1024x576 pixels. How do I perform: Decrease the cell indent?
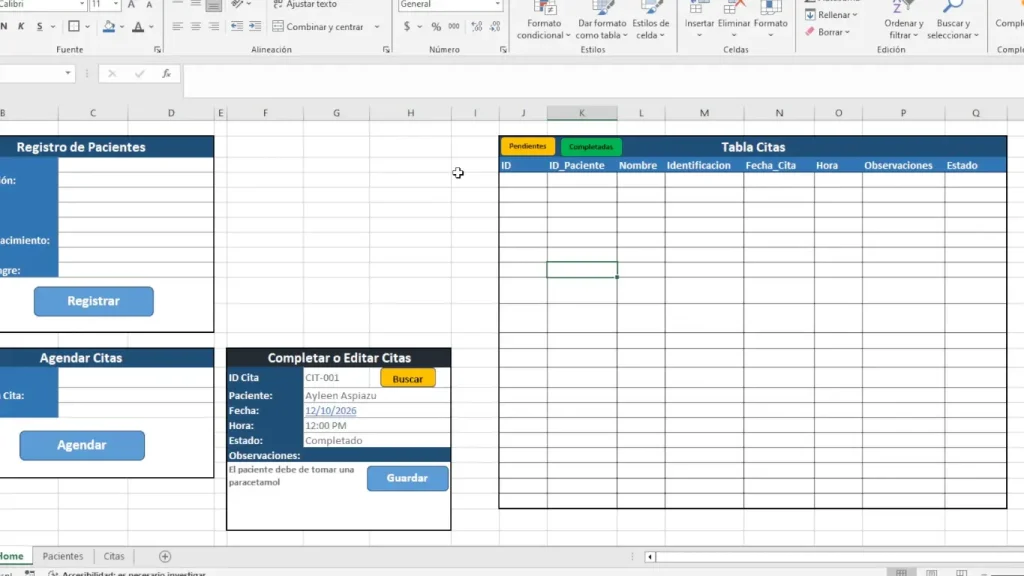[236, 27]
